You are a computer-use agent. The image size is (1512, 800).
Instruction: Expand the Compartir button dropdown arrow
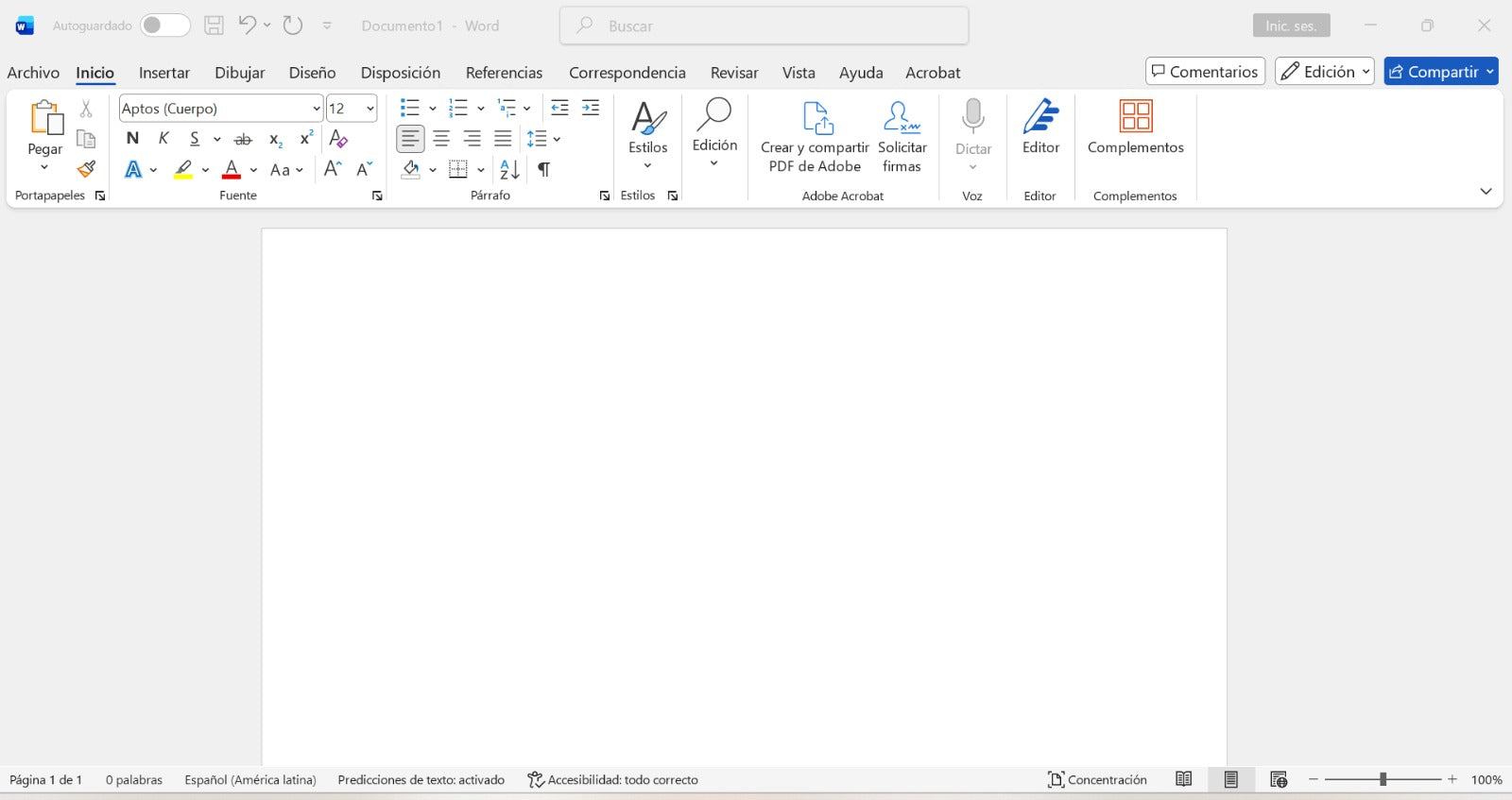[1490, 72]
